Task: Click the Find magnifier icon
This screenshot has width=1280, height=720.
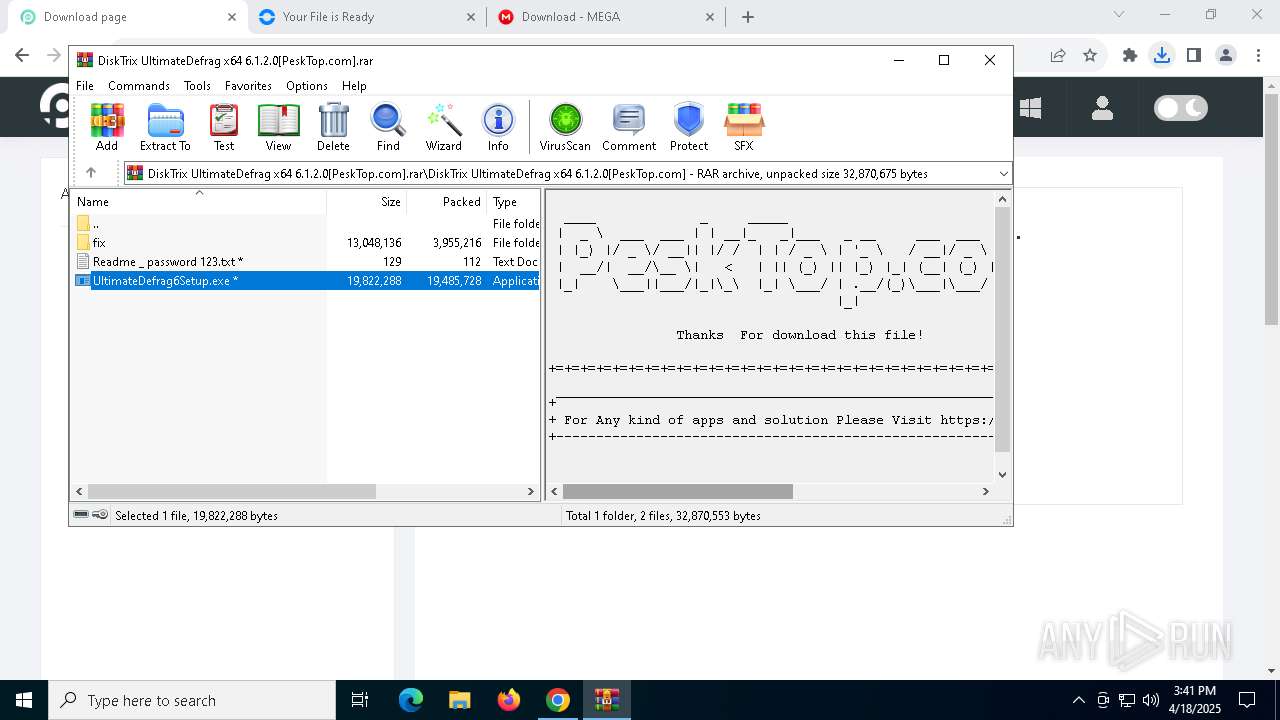Action: [x=388, y=127]
